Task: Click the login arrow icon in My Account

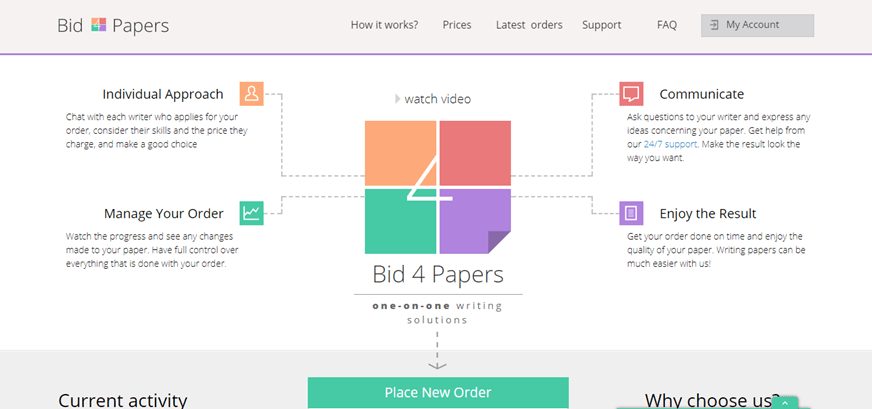Action: (x=715, y=25)
